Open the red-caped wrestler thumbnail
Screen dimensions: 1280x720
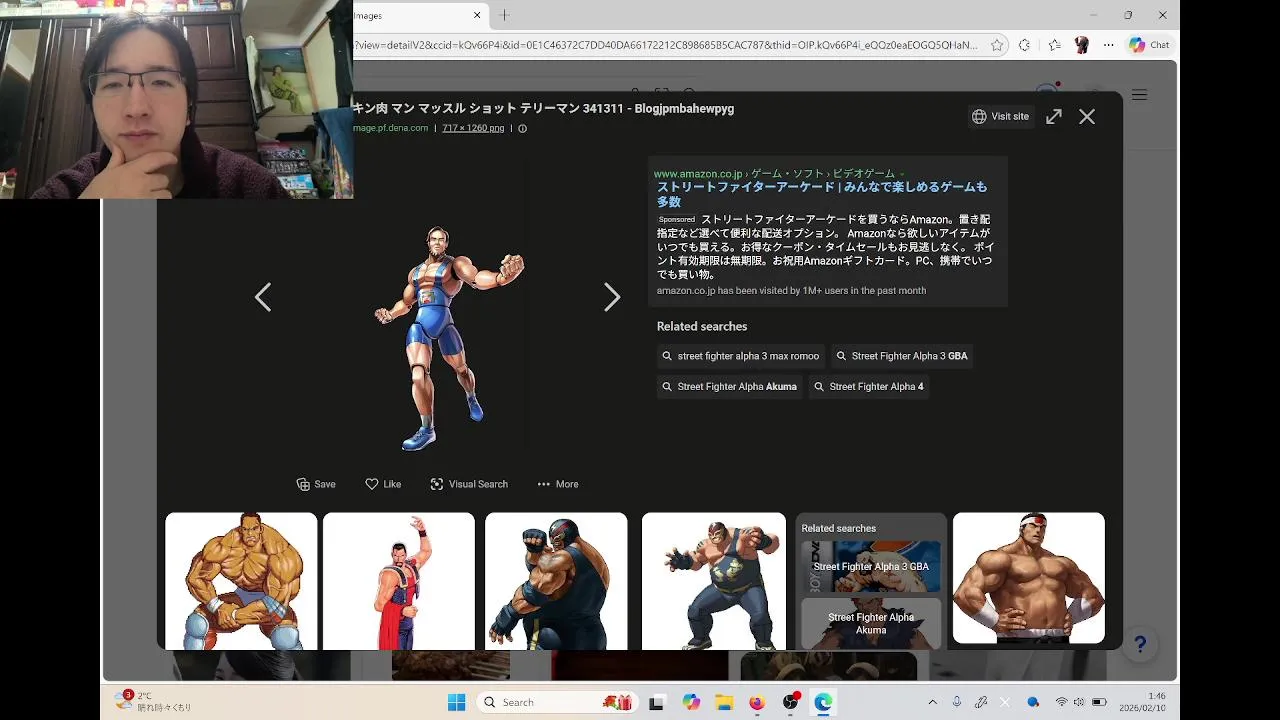[x=399, y=580]
